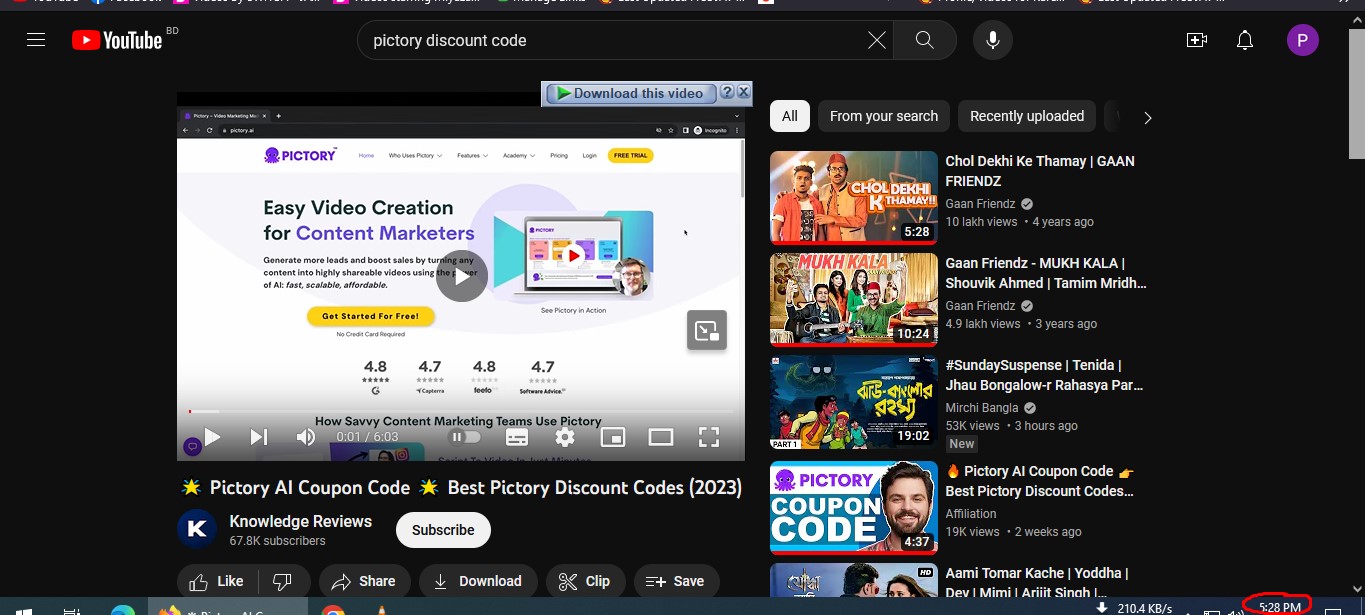The image size is (1365, 615).
Task: Like the video
Action: point(217,581)
